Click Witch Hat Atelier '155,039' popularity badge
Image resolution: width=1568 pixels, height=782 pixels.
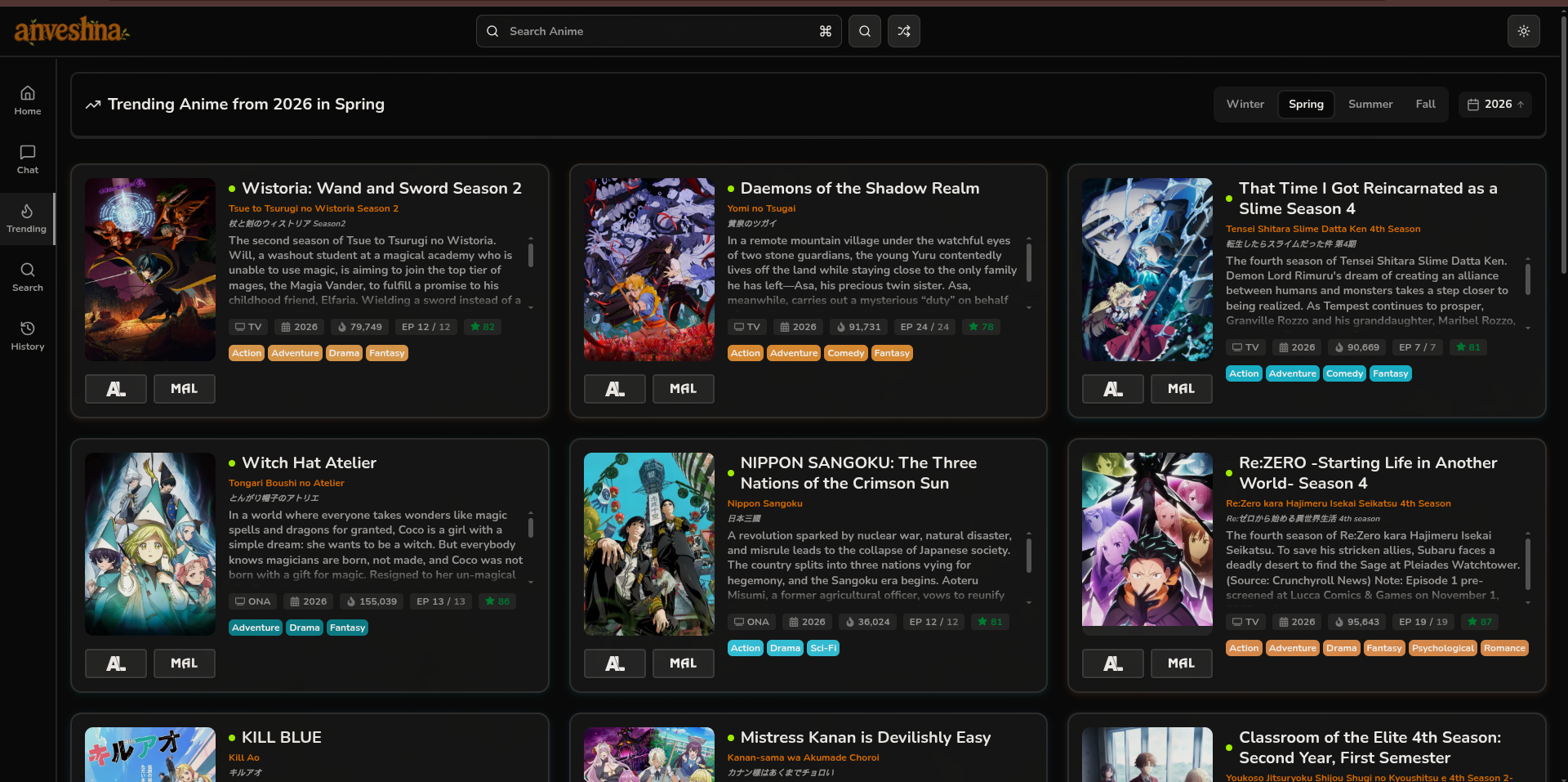click(x=372, y=601)
